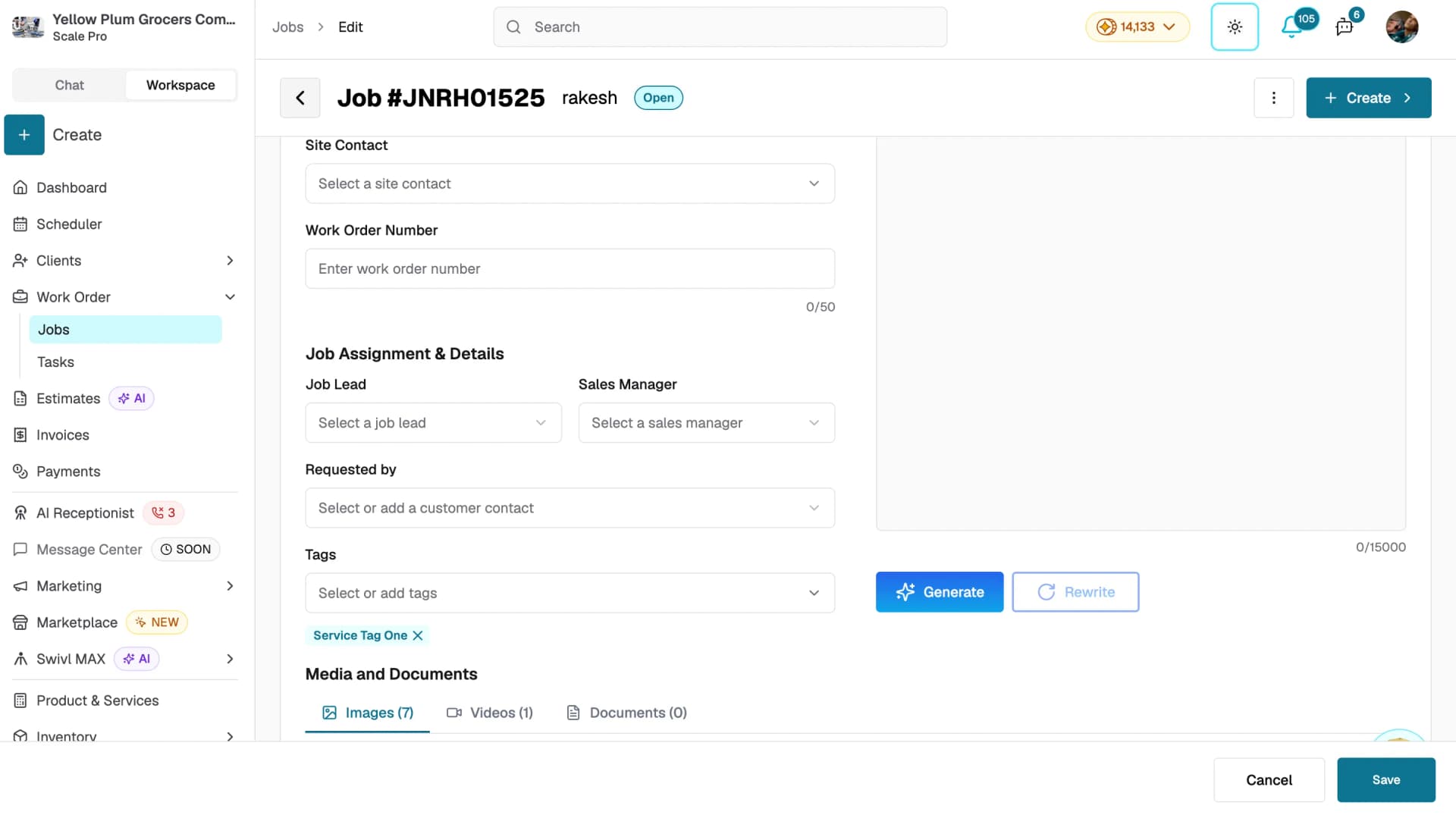Click the missed calls badge showing 3
The image size is (1456, 818).
(x=163, y=513)
